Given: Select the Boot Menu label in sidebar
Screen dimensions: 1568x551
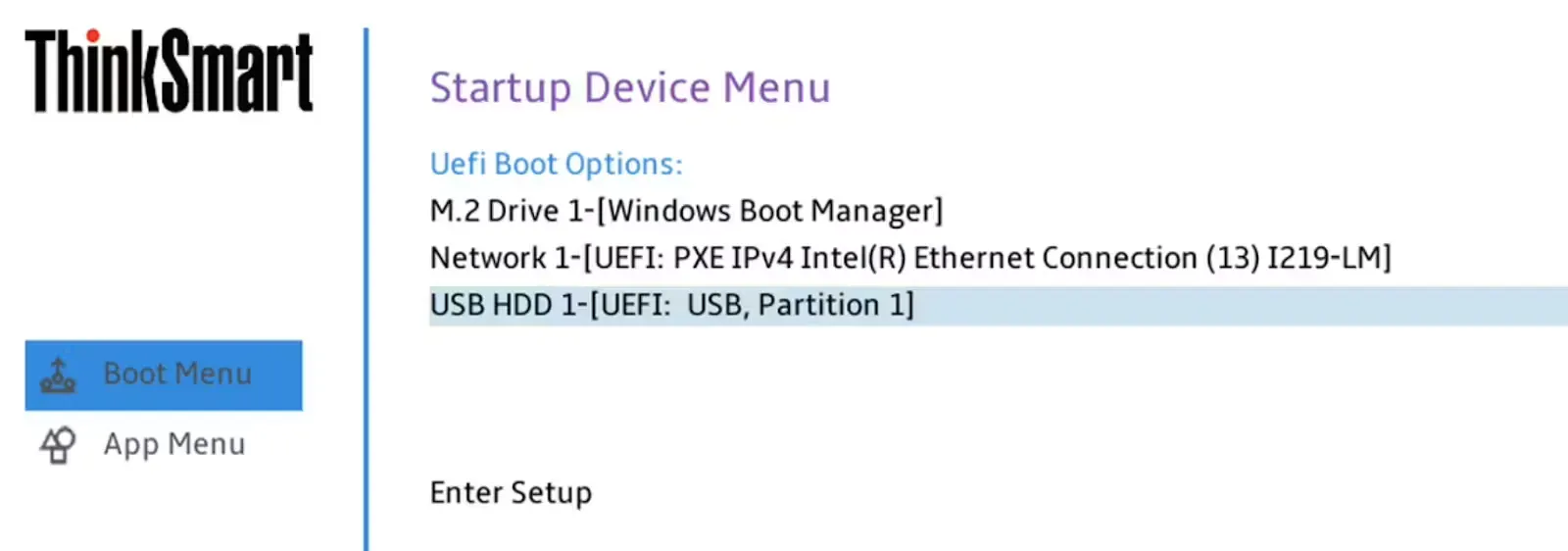Looking at the screenshot, I should [177, 375].
